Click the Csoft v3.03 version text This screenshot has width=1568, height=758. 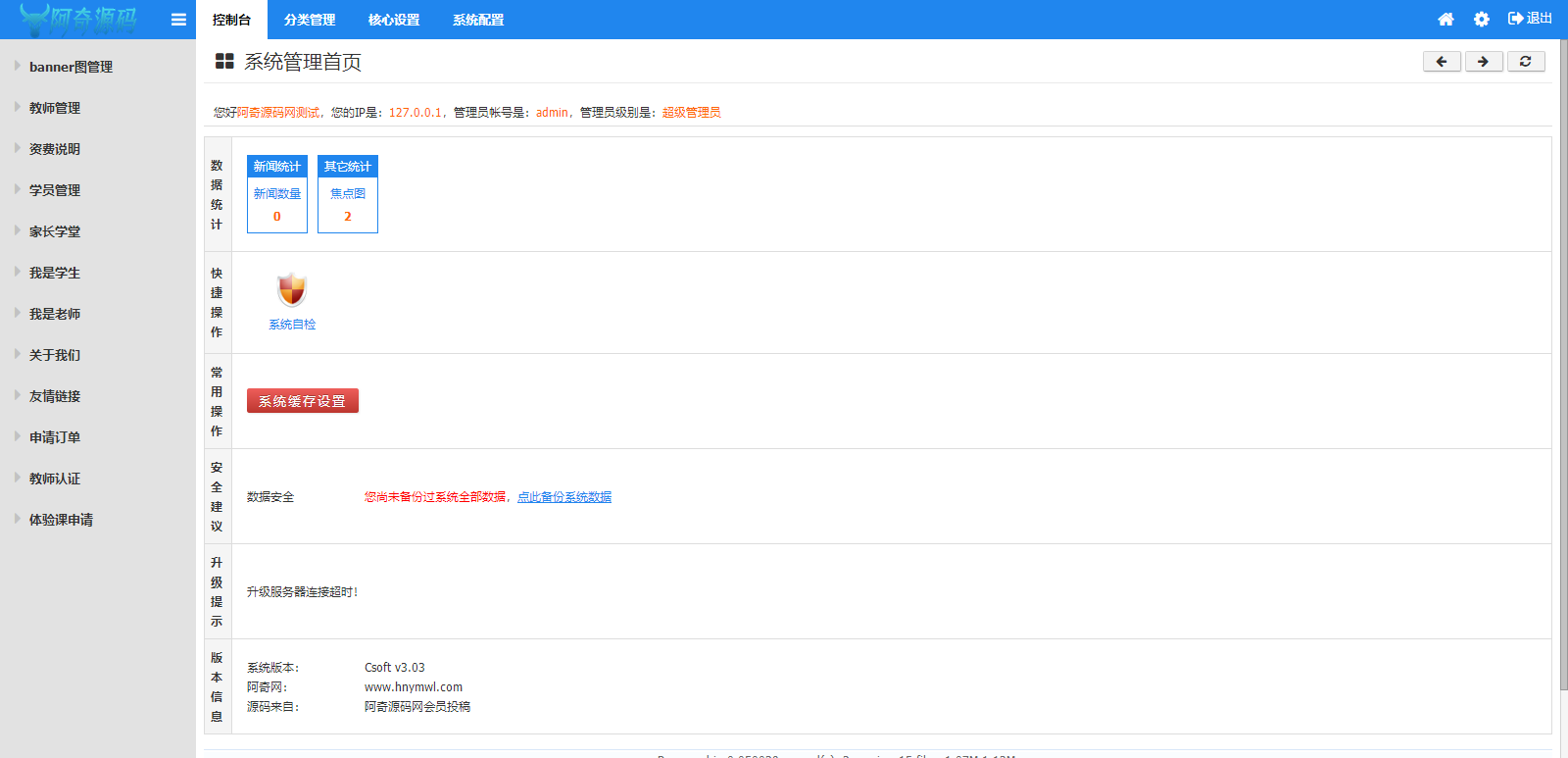pos(395,668)
